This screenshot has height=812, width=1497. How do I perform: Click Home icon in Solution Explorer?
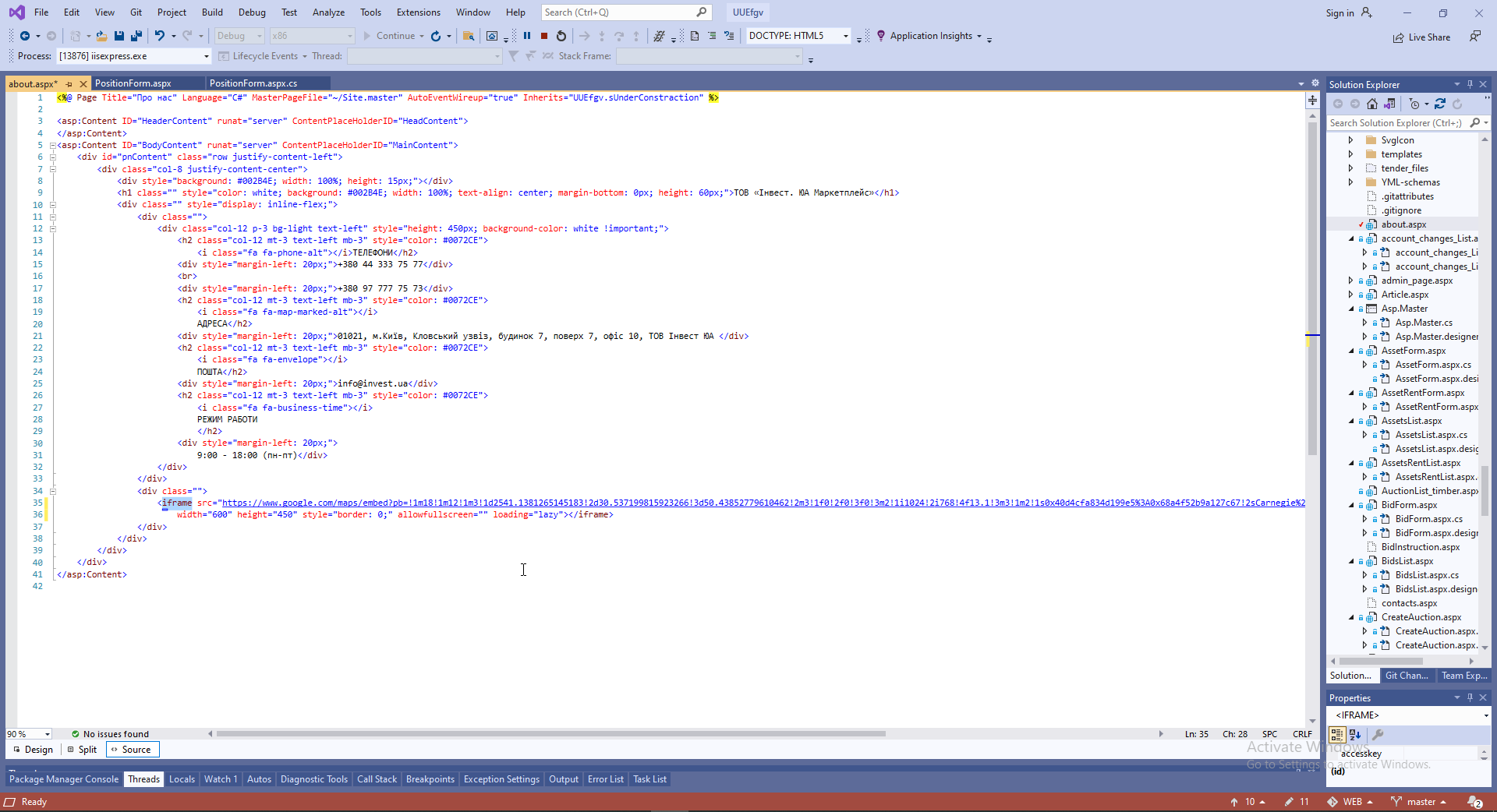click(x=1372, y=104)
